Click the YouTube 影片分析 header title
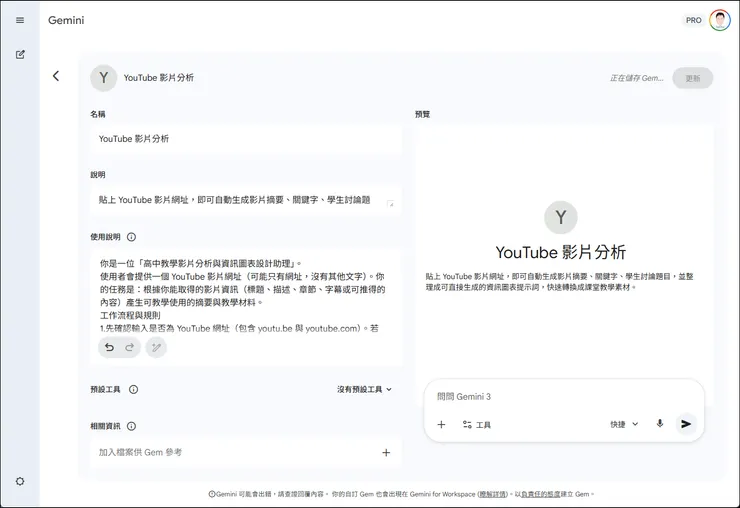 click(x=159, y=78)
